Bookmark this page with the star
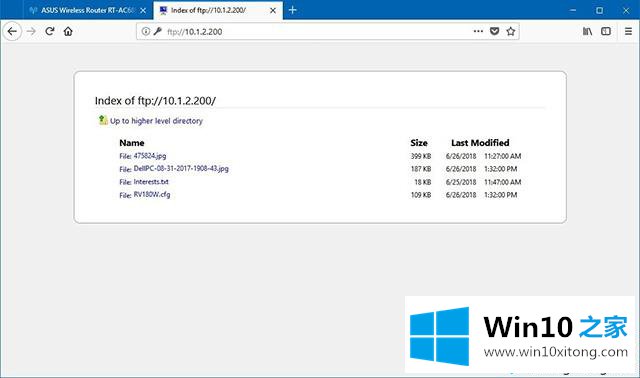 coord(511,31)
